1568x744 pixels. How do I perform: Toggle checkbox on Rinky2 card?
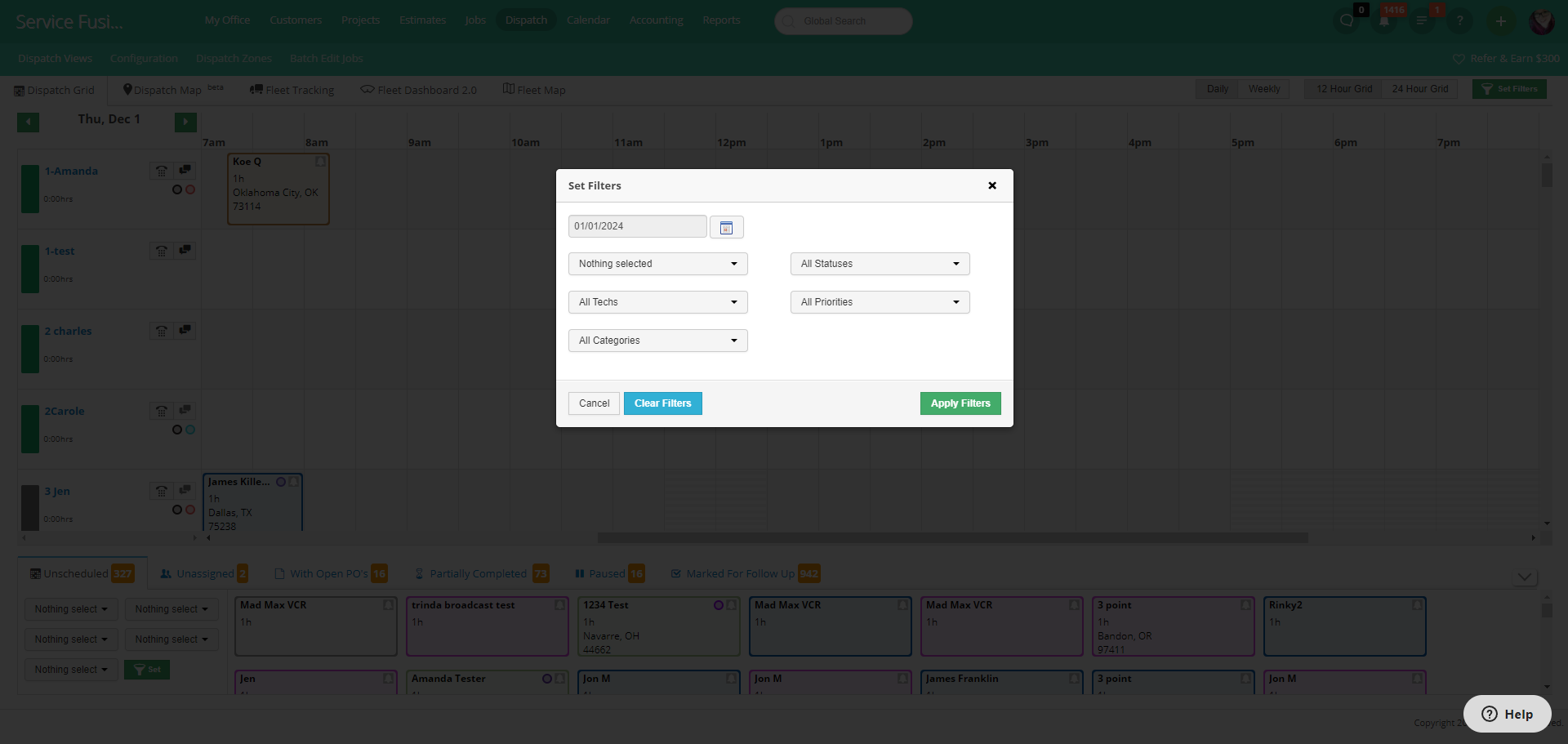[1417, 605]
